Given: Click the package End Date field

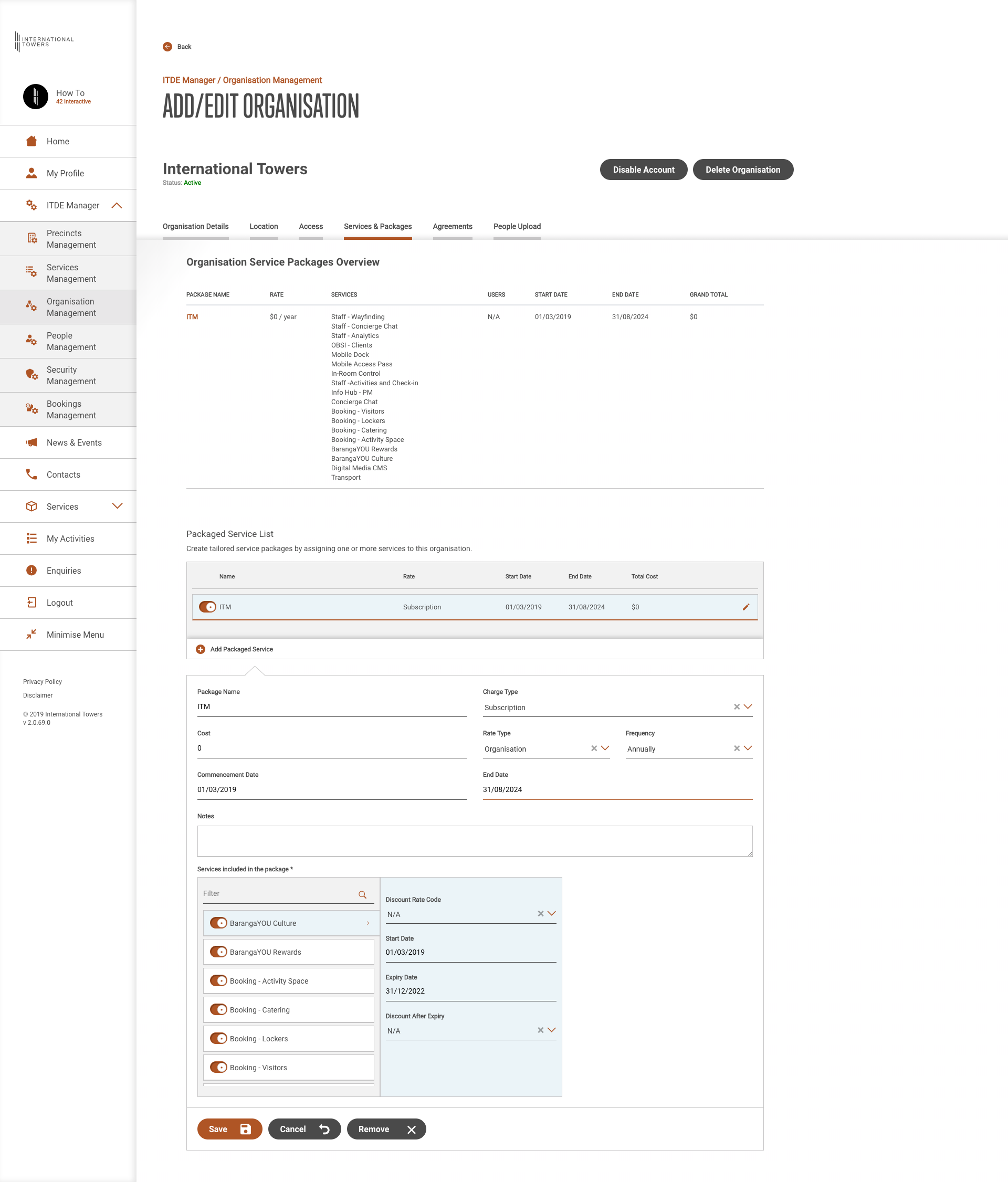Looking at the screenshot, I should pos(618,789).
